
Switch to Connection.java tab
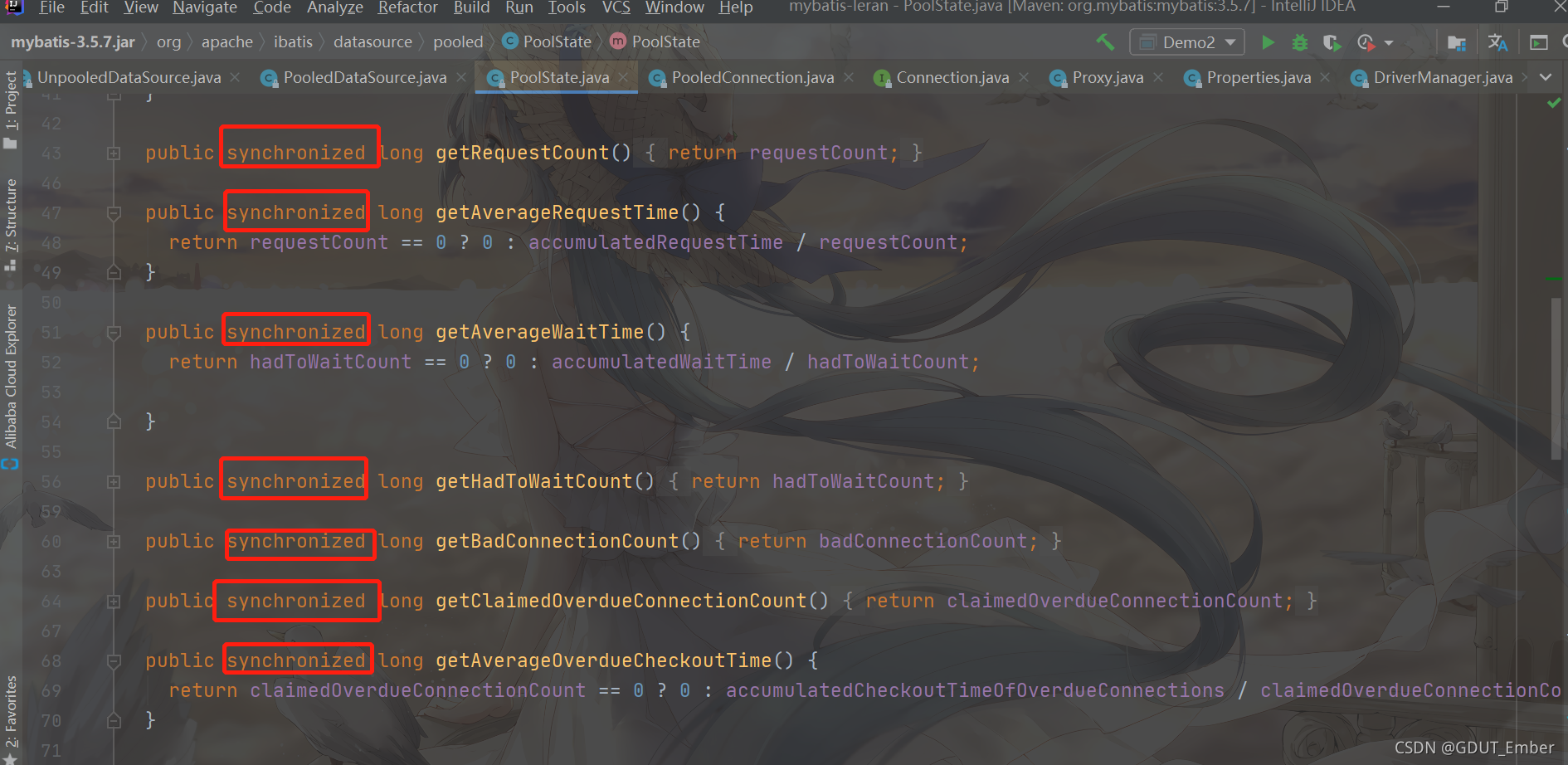coord(952,77)
